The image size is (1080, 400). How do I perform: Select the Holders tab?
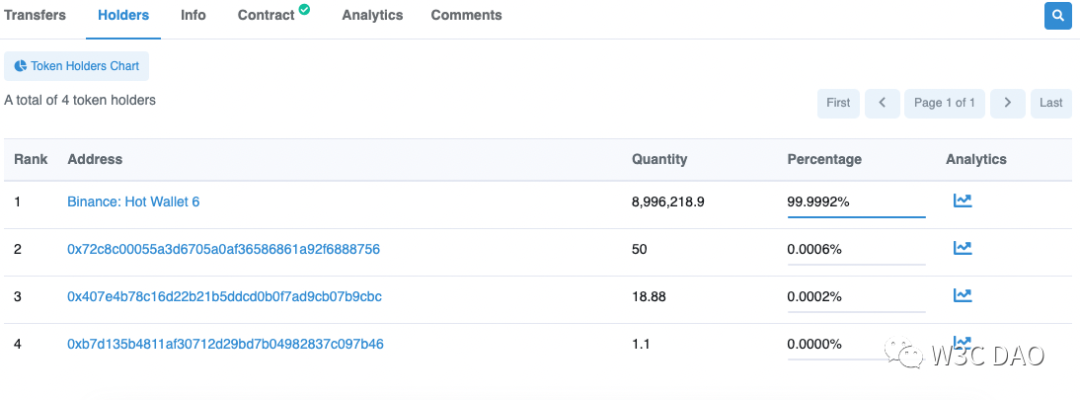123,15
